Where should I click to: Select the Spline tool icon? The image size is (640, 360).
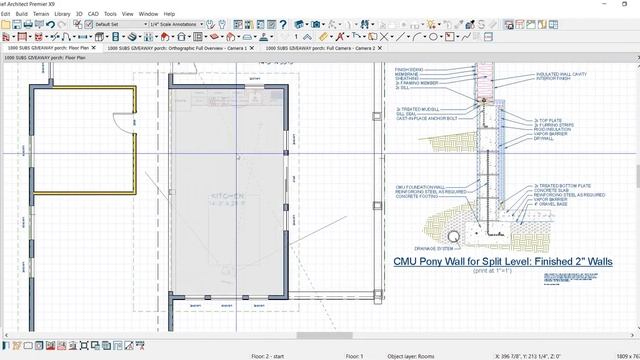click(466, 37)
